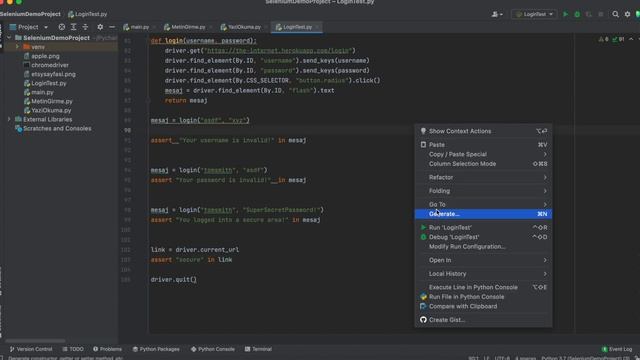Click the herokuapp login URL in the code
Image resolution: width=640 pixels, height=360 pixels.
click(x=279, y=51)
